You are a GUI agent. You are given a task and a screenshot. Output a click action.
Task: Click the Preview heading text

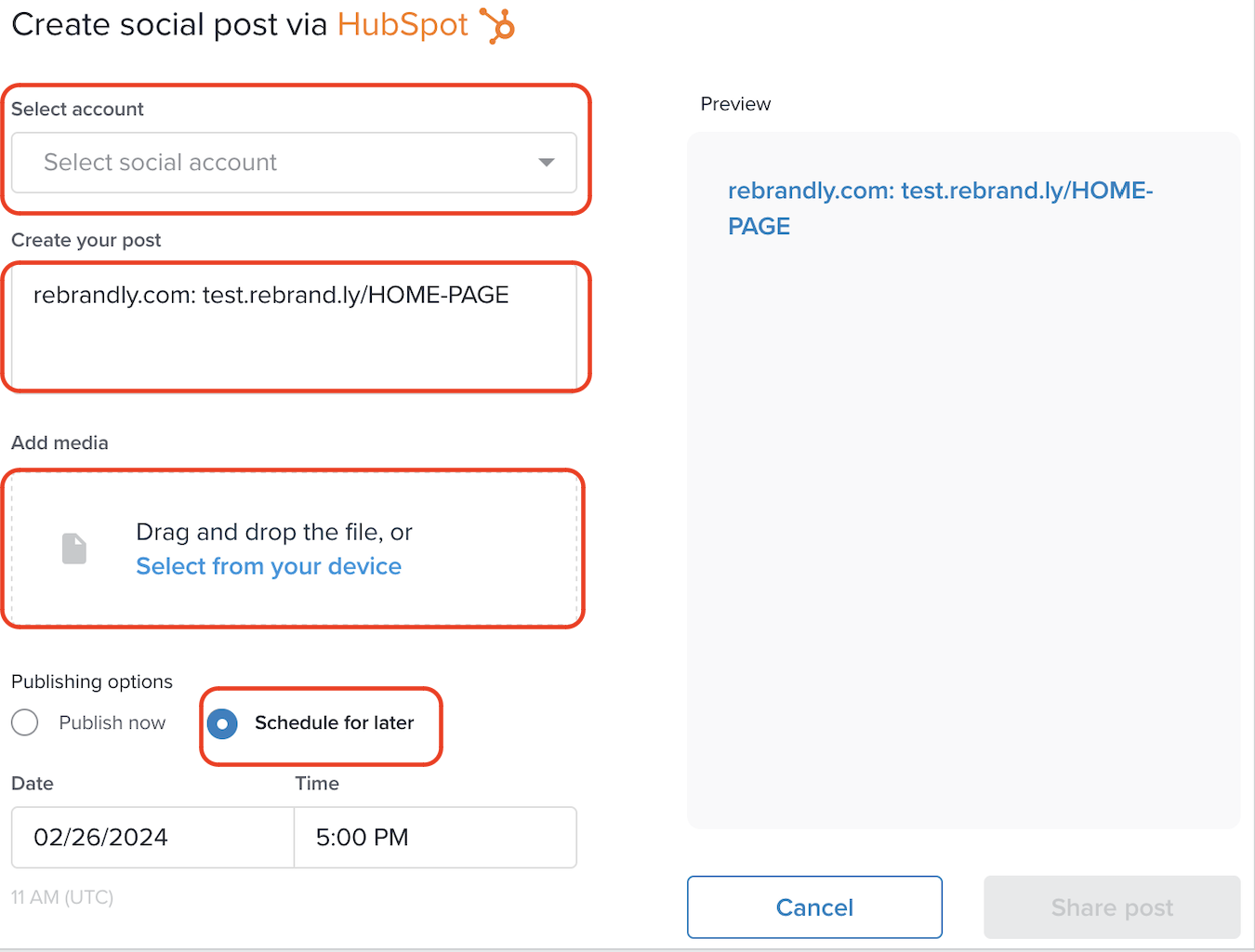click(x=735, y=104)
